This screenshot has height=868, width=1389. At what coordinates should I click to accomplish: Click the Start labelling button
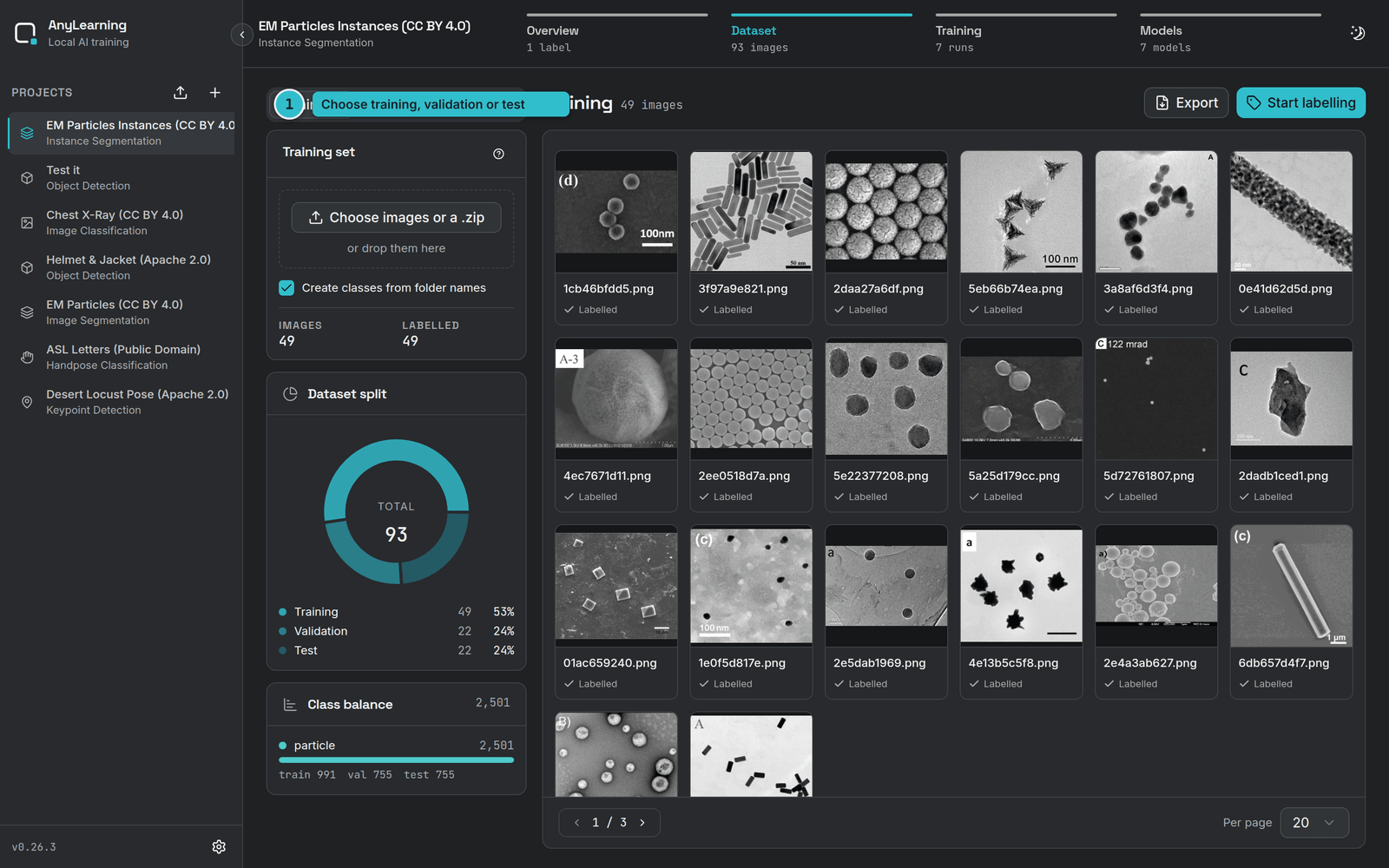click(x=1300, y=102)
